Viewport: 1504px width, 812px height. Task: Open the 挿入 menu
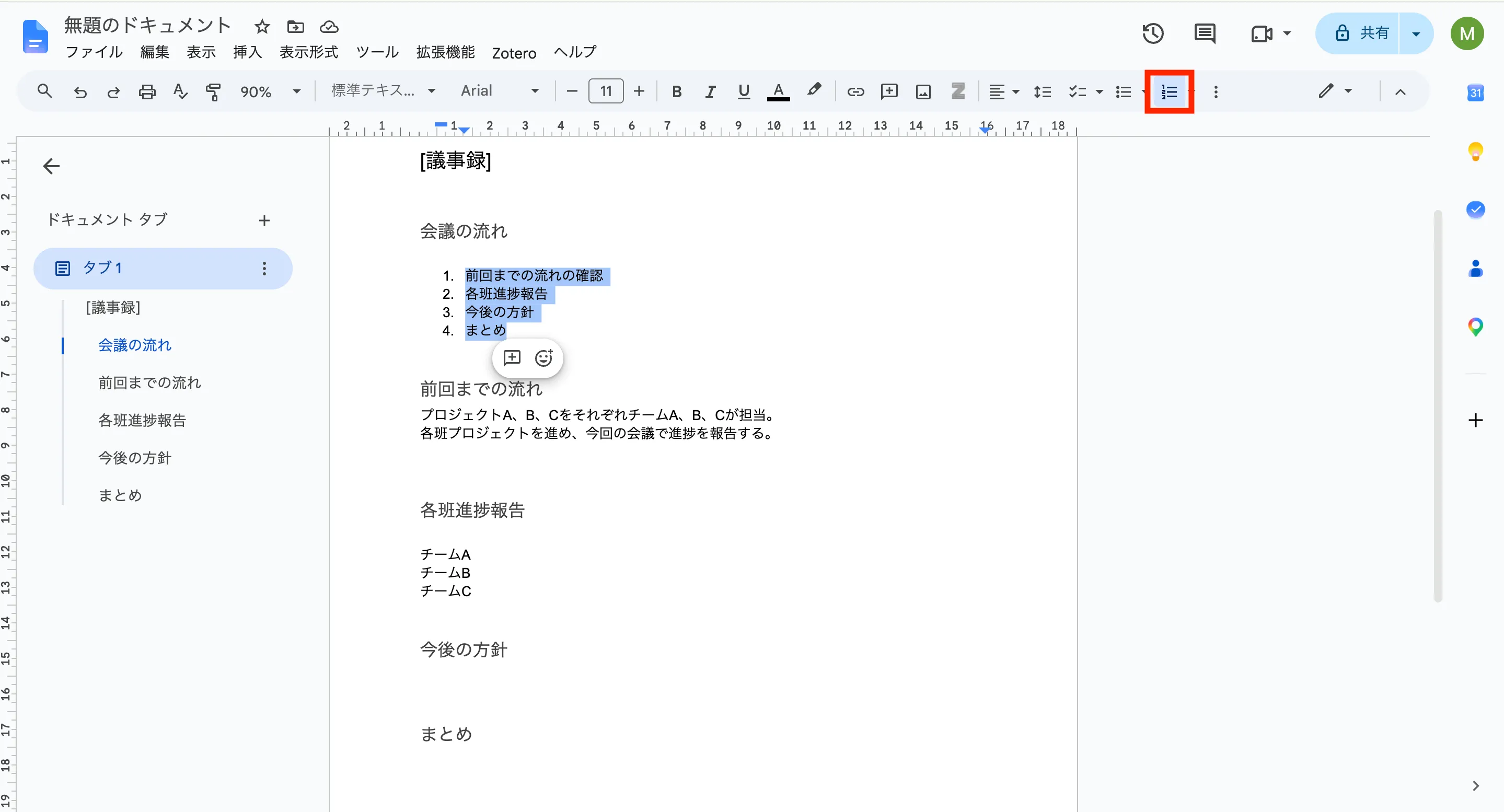pyautogui.click(x=247, y=52)
